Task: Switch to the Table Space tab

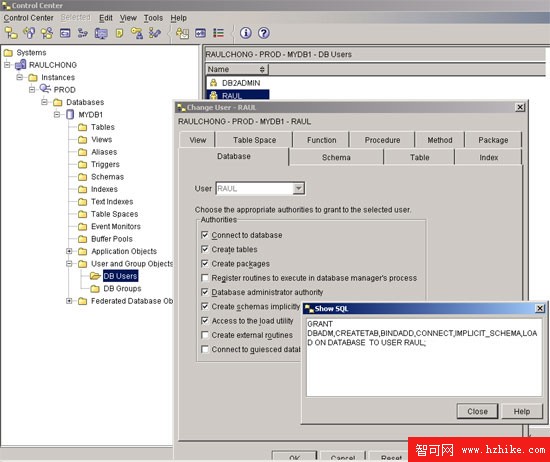Action: pyautogui.click(x=254, y=140)
